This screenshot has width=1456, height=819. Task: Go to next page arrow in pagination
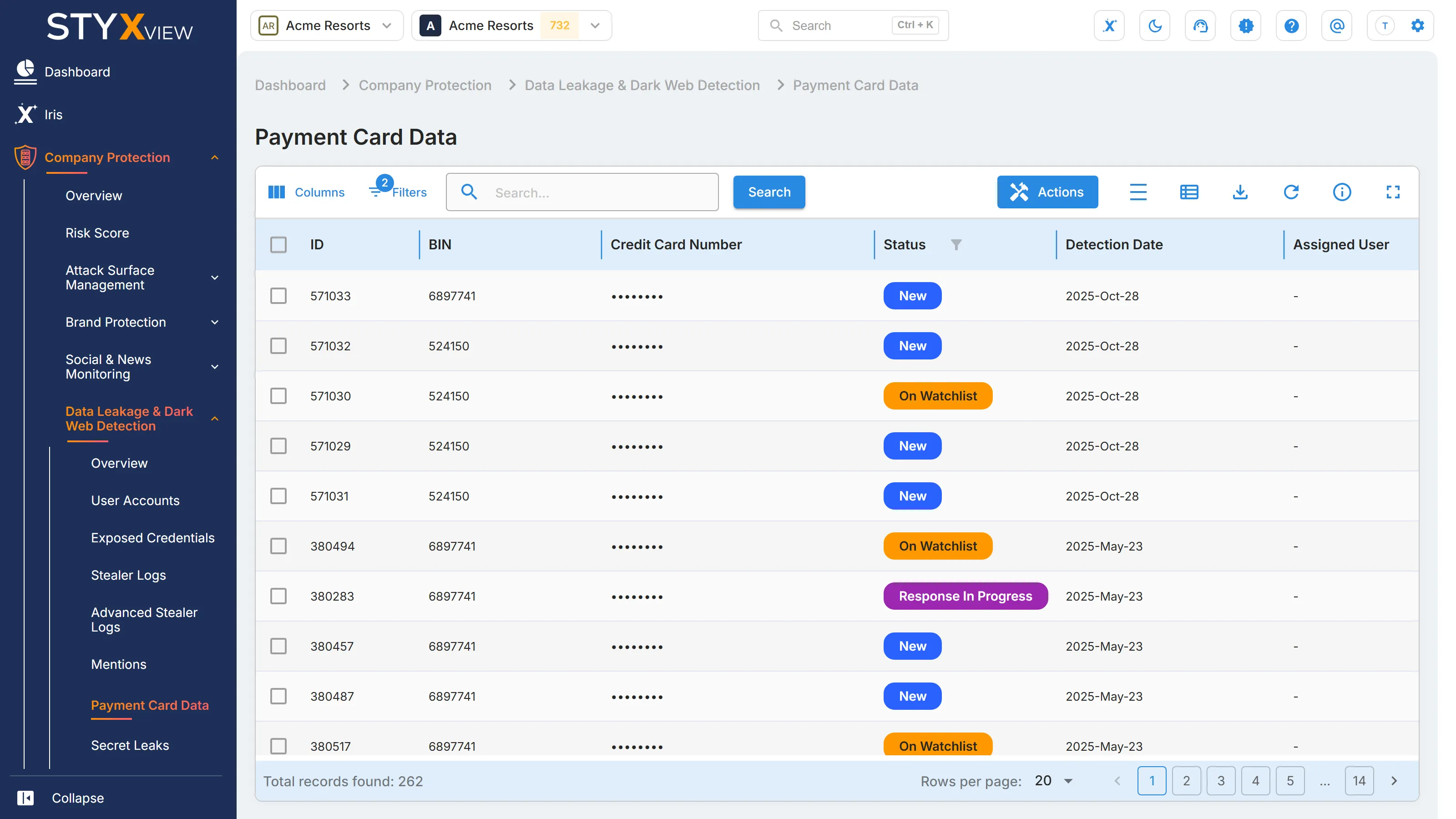click(x=1394, y=781)
